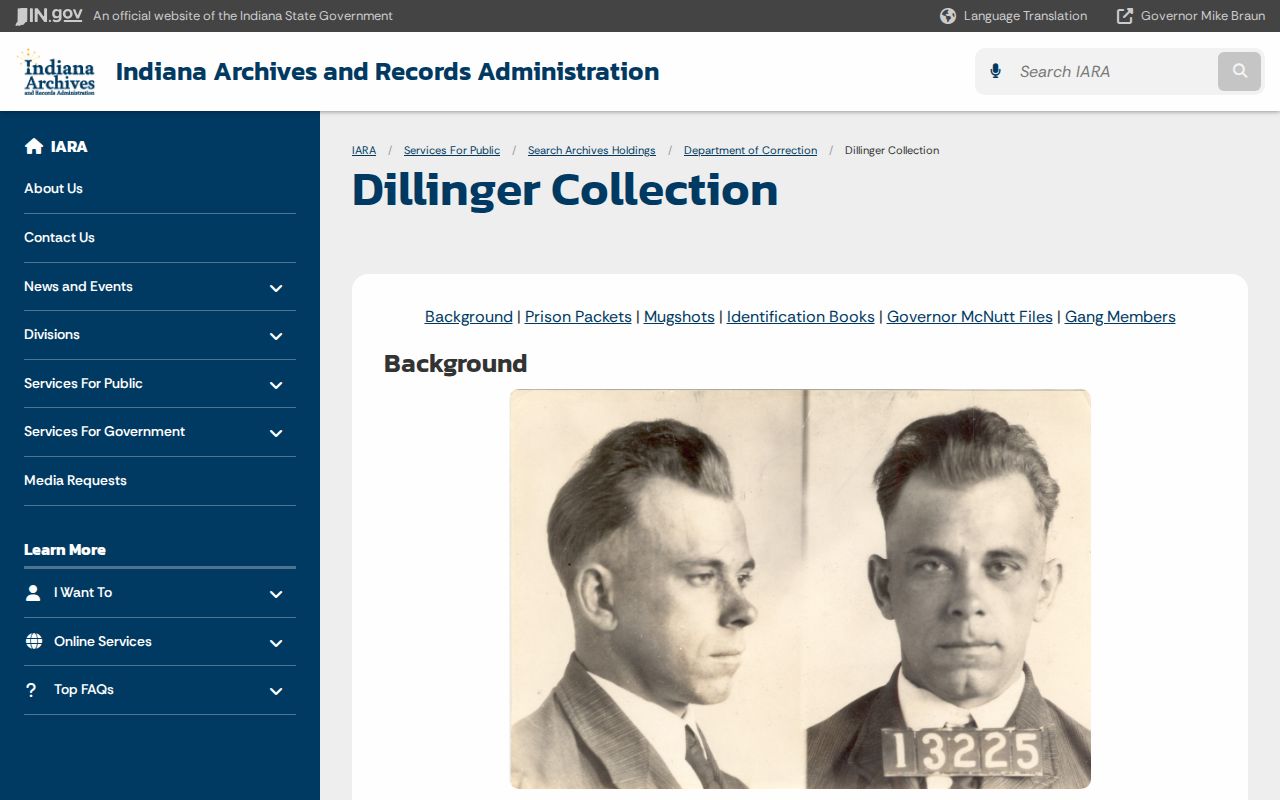Jump to Identification Books section

(x=801, y=316)
